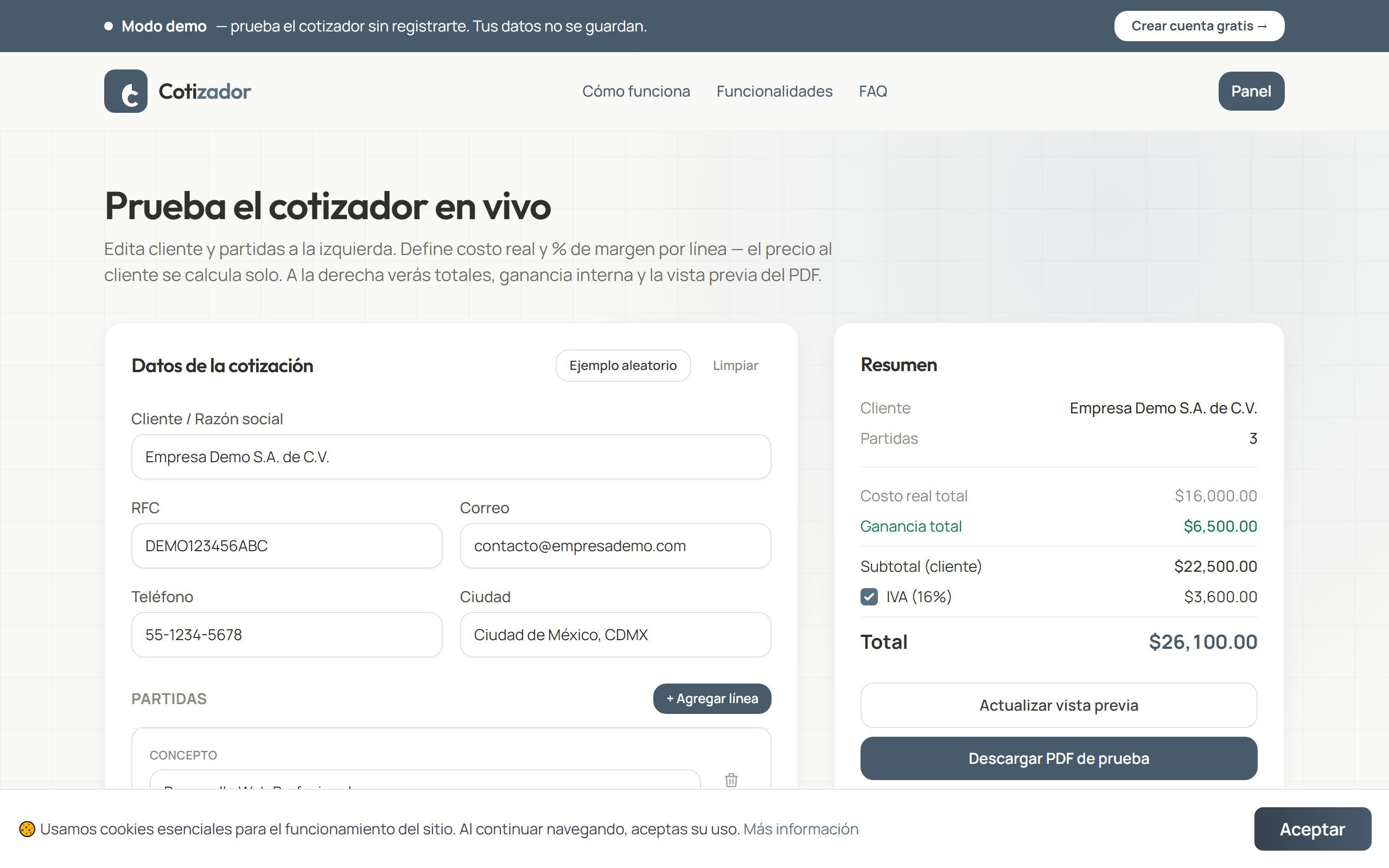Open the FAQ nav link
Viewport: 1389px width, 868px height.
[873, 91]
